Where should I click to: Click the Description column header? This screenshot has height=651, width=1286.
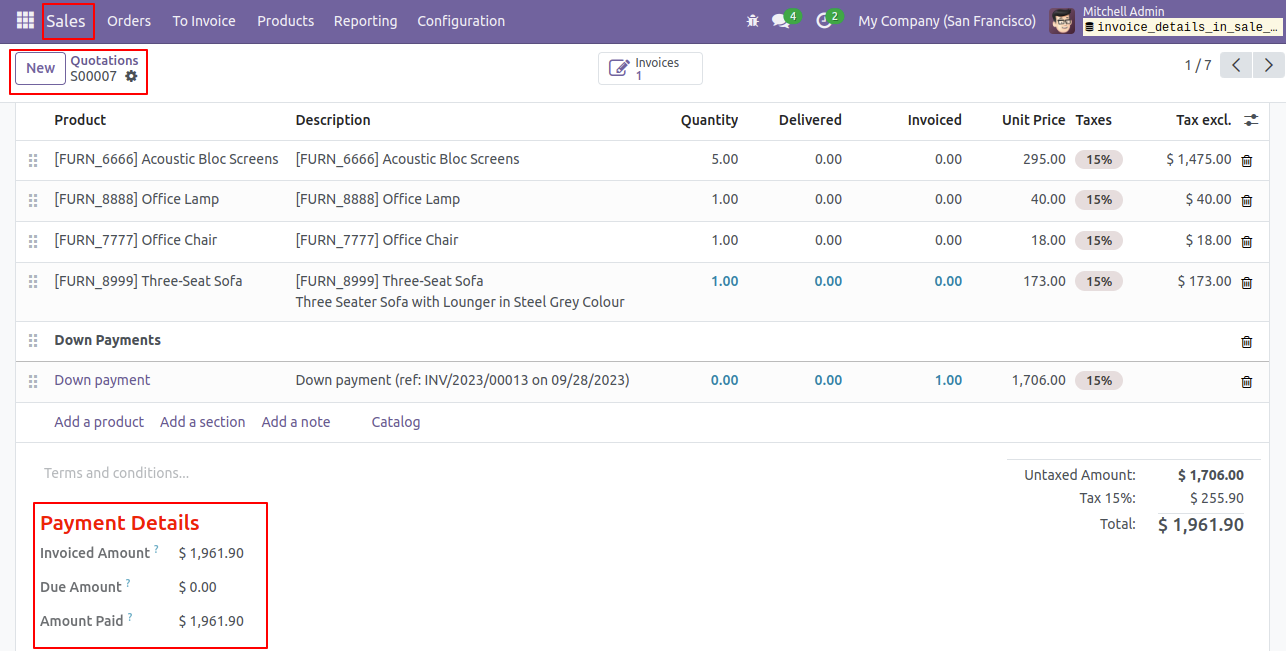(333, 120)
